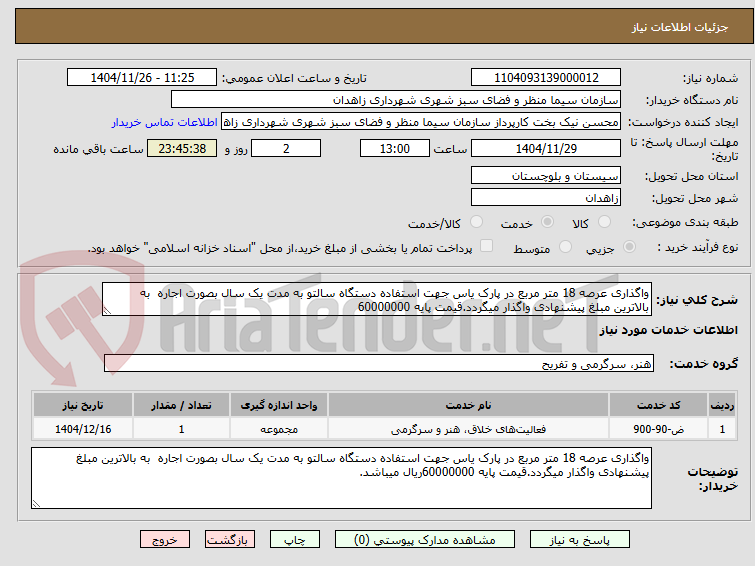Click service name فعالیت‌های خلاق، هنر و سرگرمی
The height and width of the screenshot is (566, 755).
point(469,429)
